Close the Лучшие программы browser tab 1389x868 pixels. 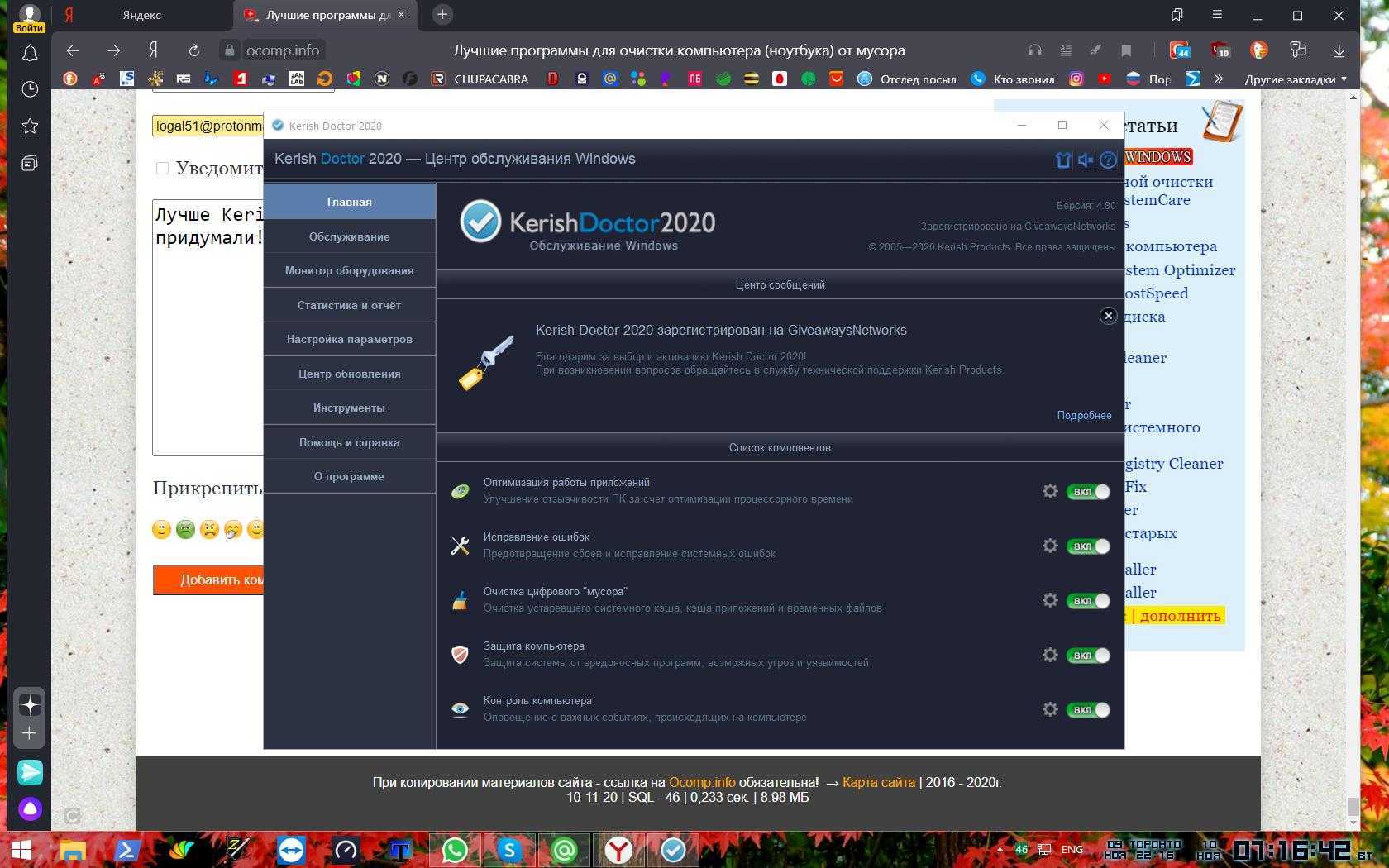coord(402,15)
